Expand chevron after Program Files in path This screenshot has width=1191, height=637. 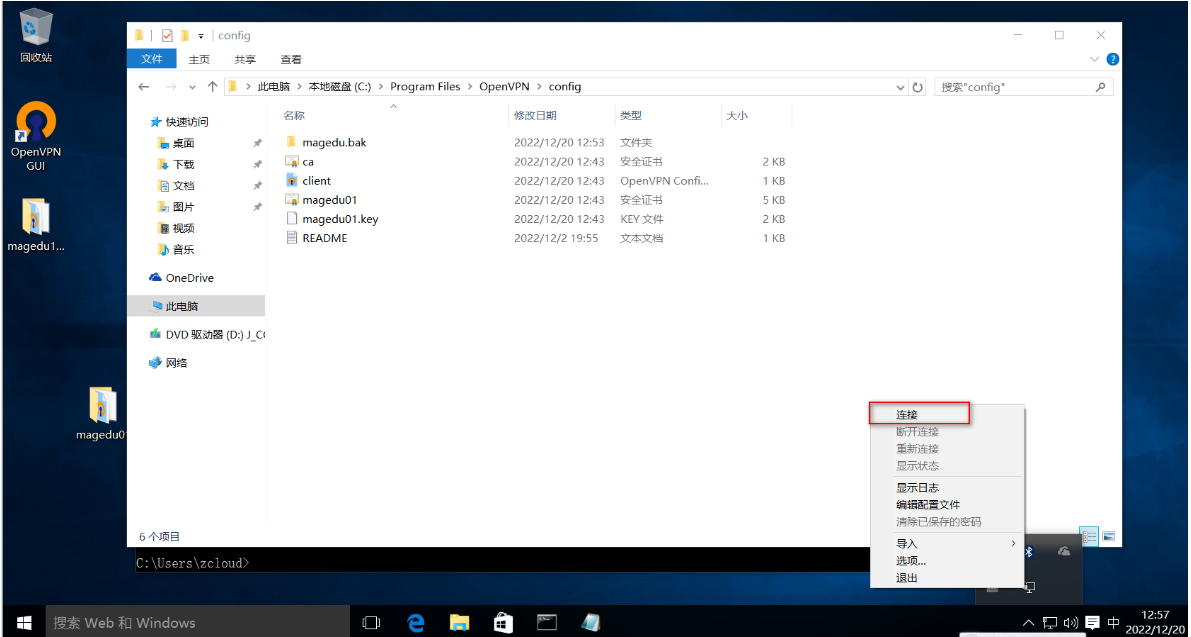click(469, 87)
